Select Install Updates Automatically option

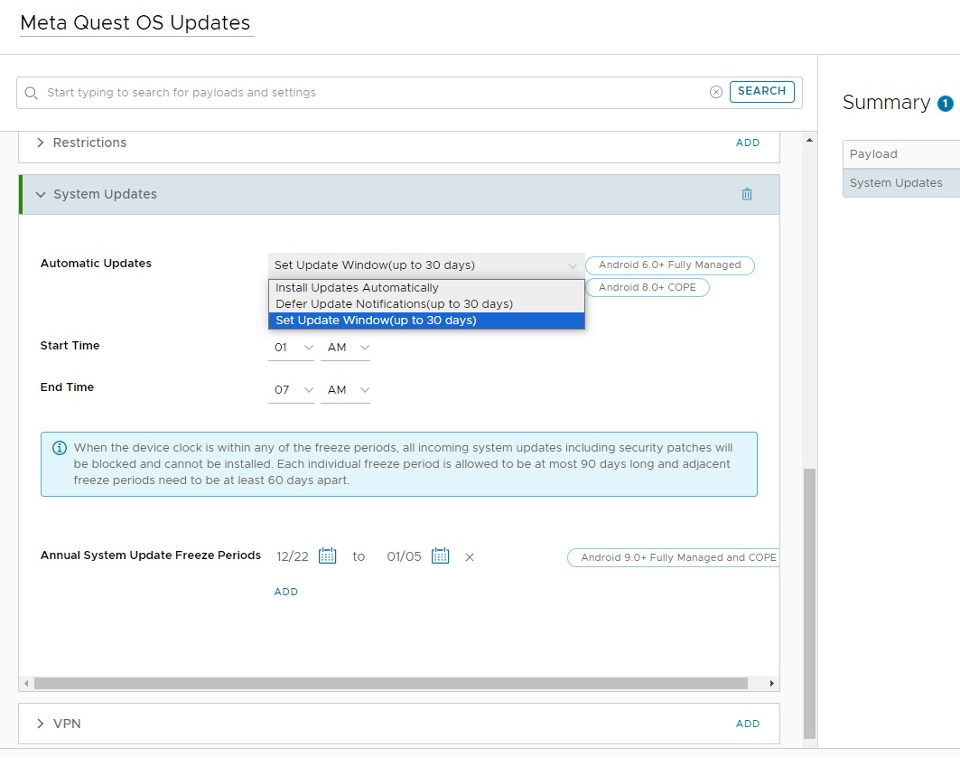pyautogui.click(x=357, y=288)
